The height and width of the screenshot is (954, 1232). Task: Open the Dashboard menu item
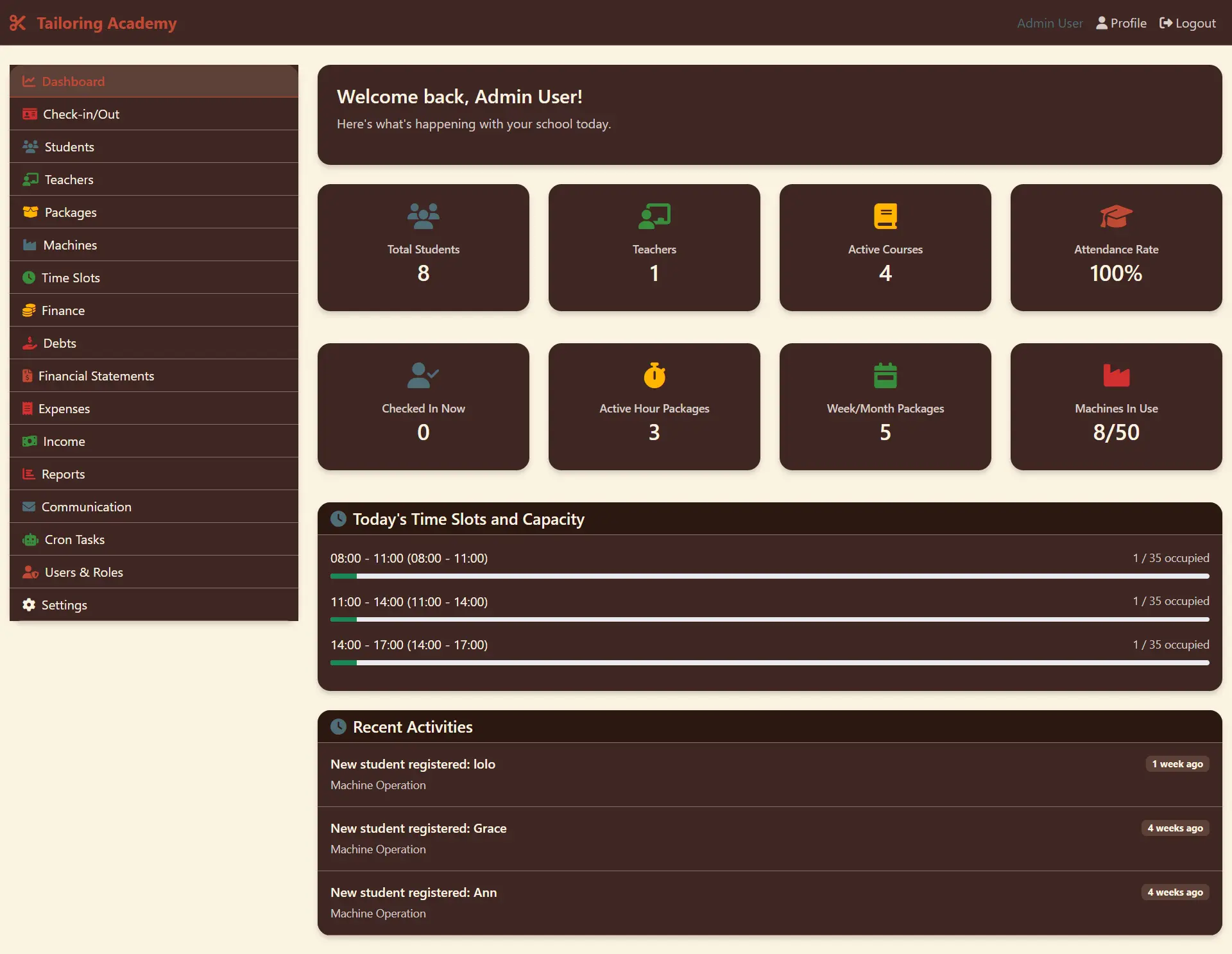[154, 81]
